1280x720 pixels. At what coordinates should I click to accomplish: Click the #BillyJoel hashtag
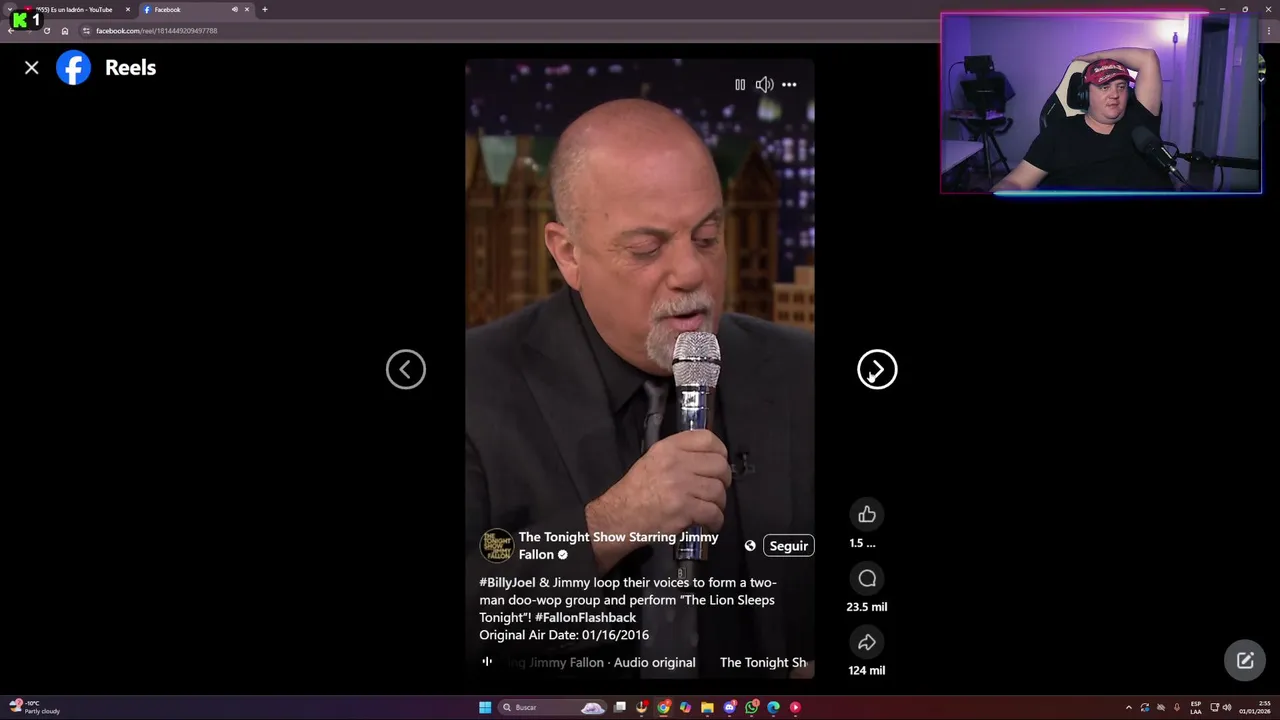click(x=507, y=582)
